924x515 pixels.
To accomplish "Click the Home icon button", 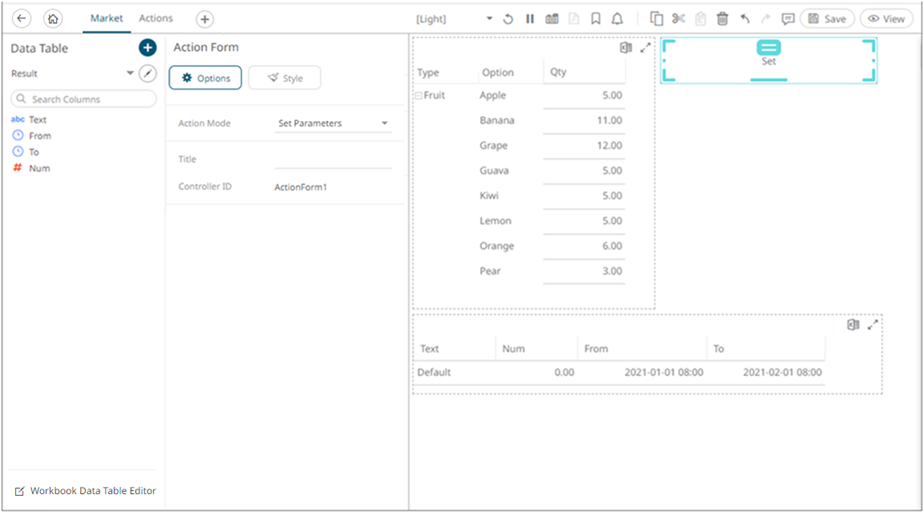I will tap(53, 19).
